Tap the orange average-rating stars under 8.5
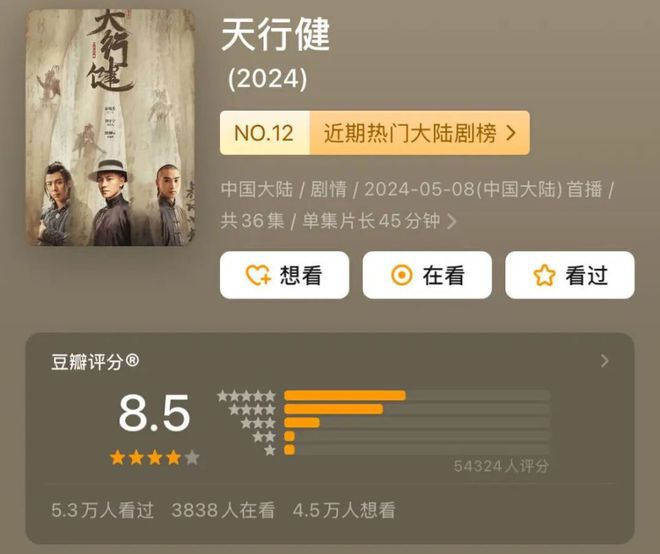The image size is (660, 554). pos(154,457)
